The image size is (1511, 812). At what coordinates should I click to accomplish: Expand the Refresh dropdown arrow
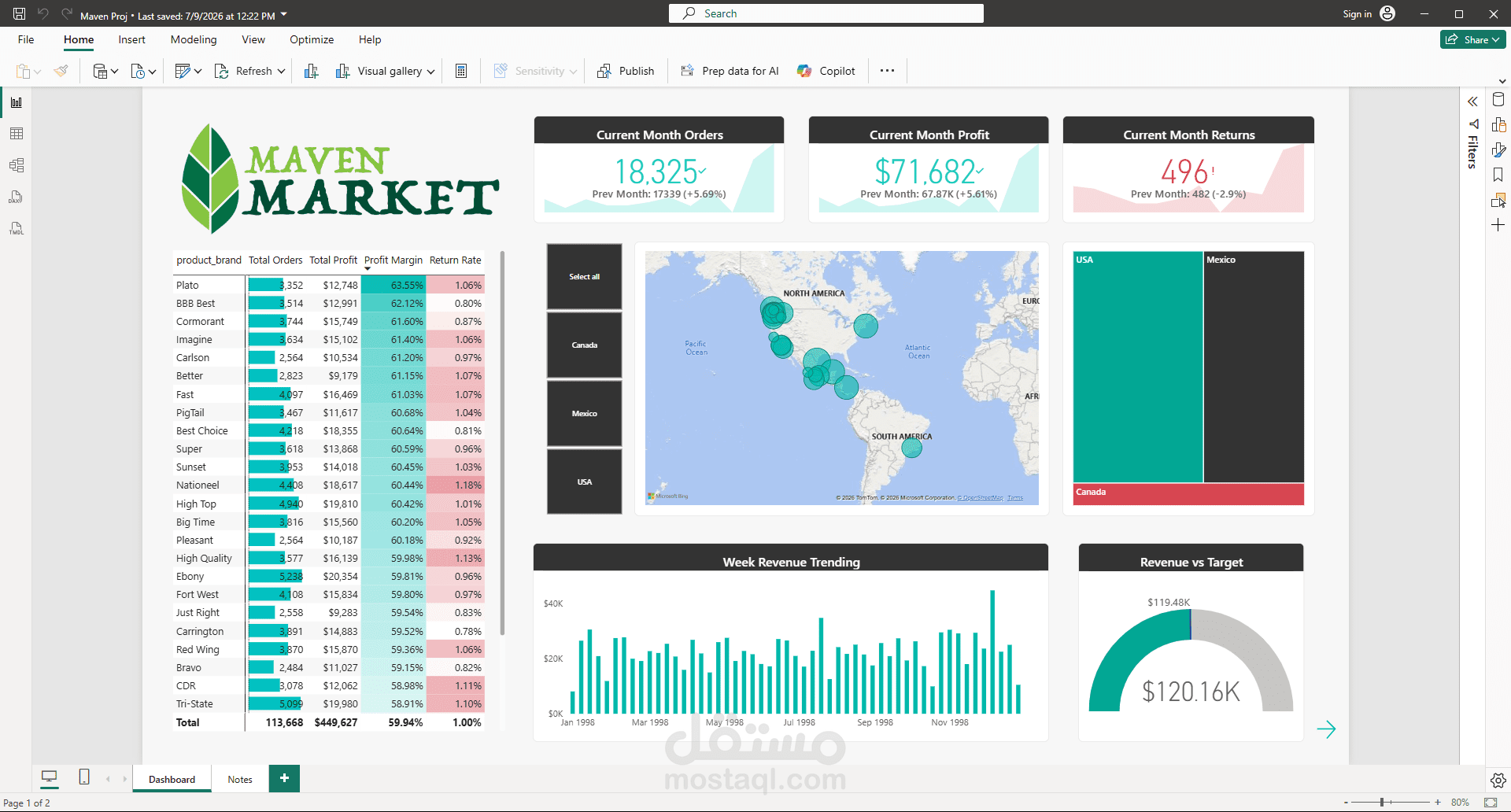click(281, 72)
